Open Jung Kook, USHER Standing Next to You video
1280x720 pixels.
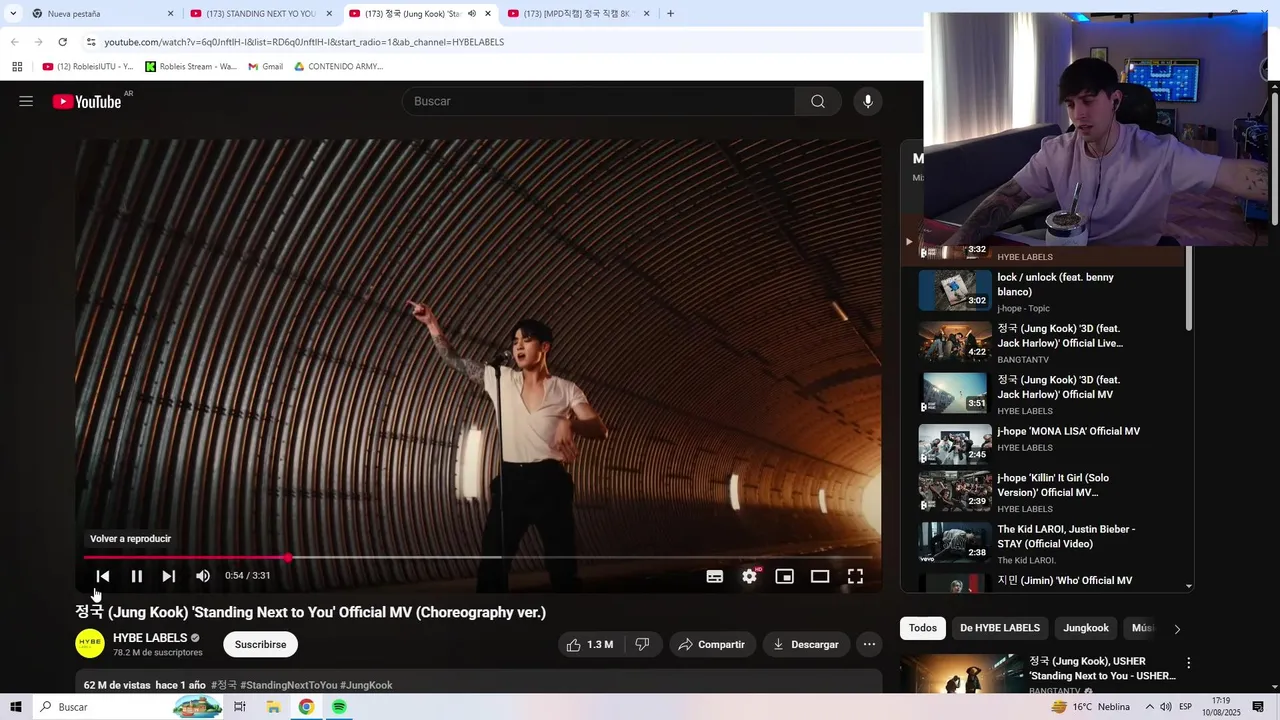click(x=1102, y=668)
